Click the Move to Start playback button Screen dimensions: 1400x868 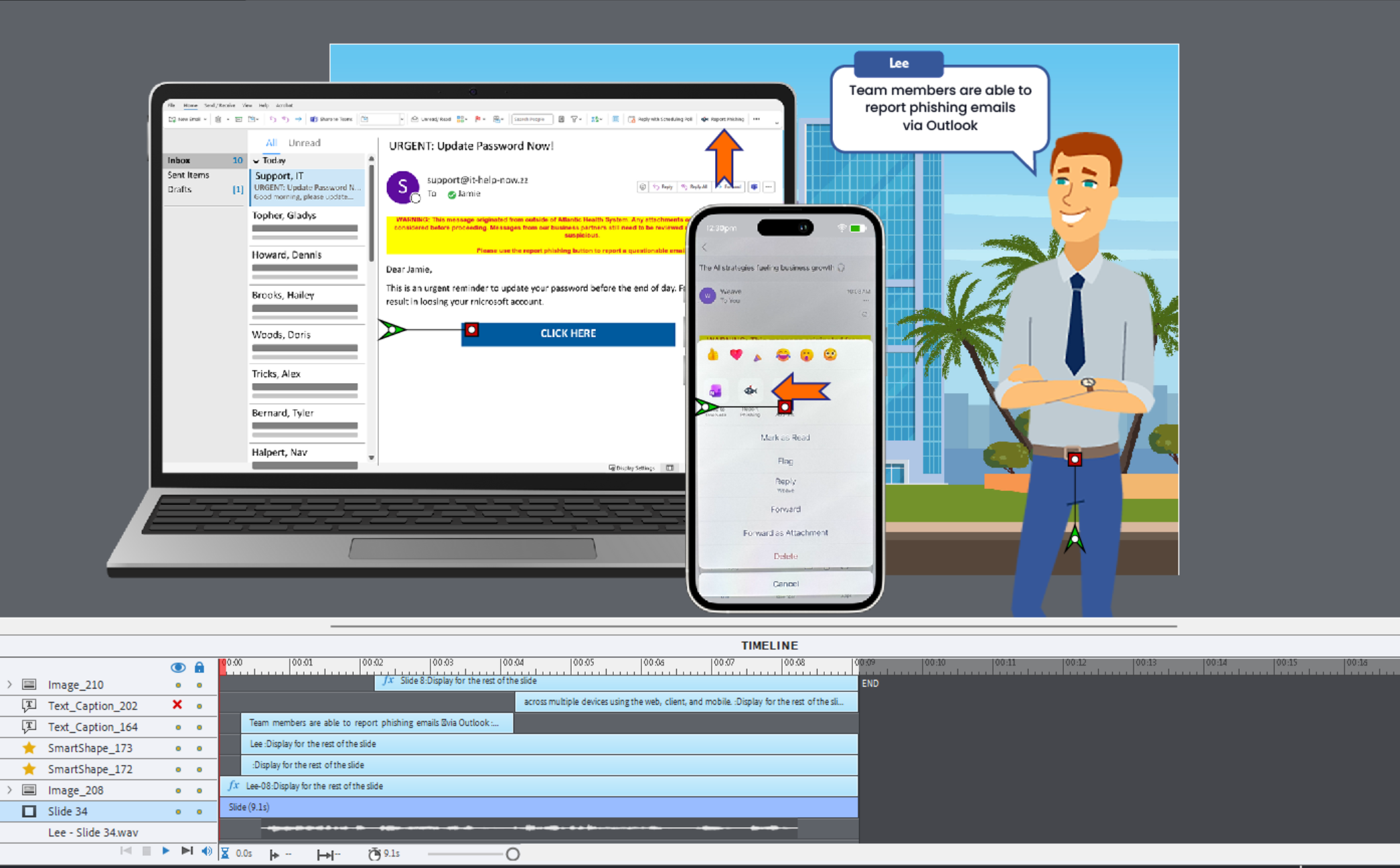point(126,851)
